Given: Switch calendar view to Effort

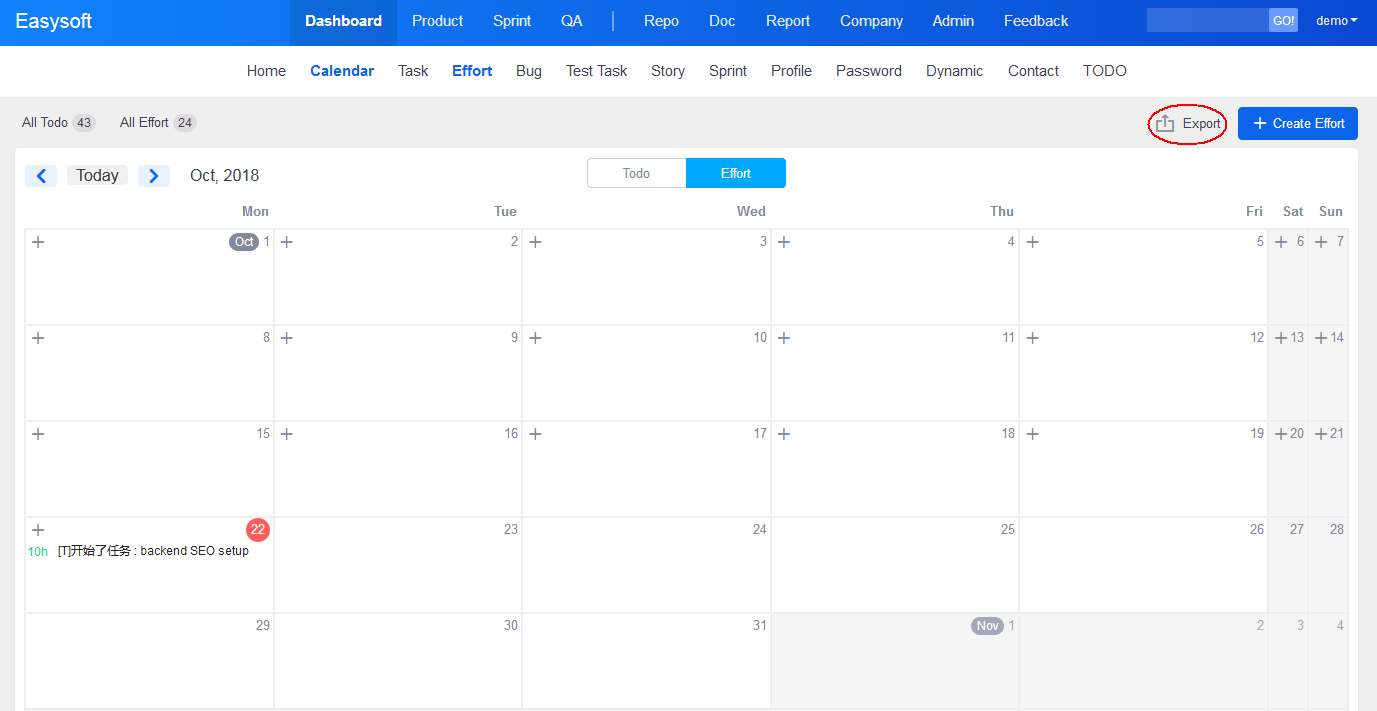Looking at the screenshot, I should pyautogui.click(x=735, y=173).
